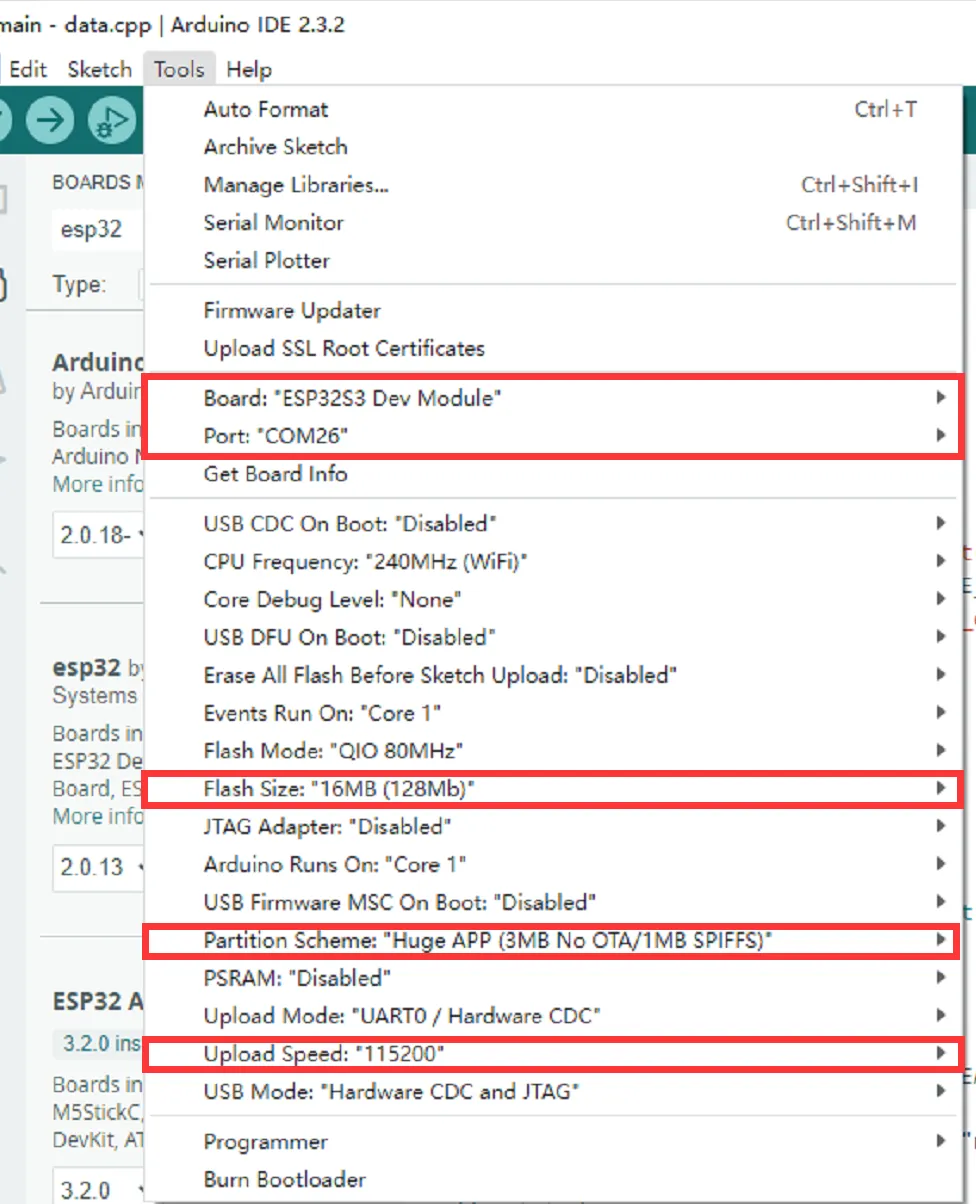The height and width of the screenshot is (1204, 976).
Task: Open Upload Speed "115200" submenu
Action: pyautogui.click(x=554, y=1055)
